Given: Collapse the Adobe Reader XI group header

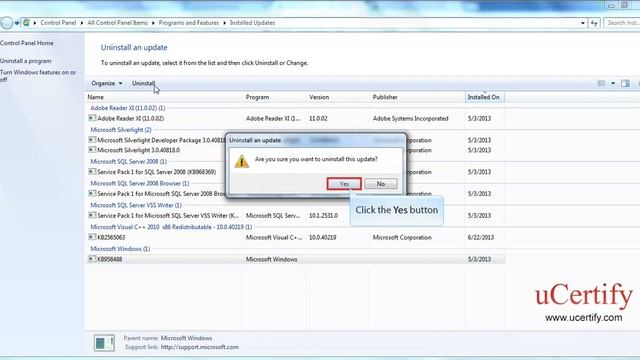Looking at the screenshot, I should pyautogui.click(x=128, y=108).
